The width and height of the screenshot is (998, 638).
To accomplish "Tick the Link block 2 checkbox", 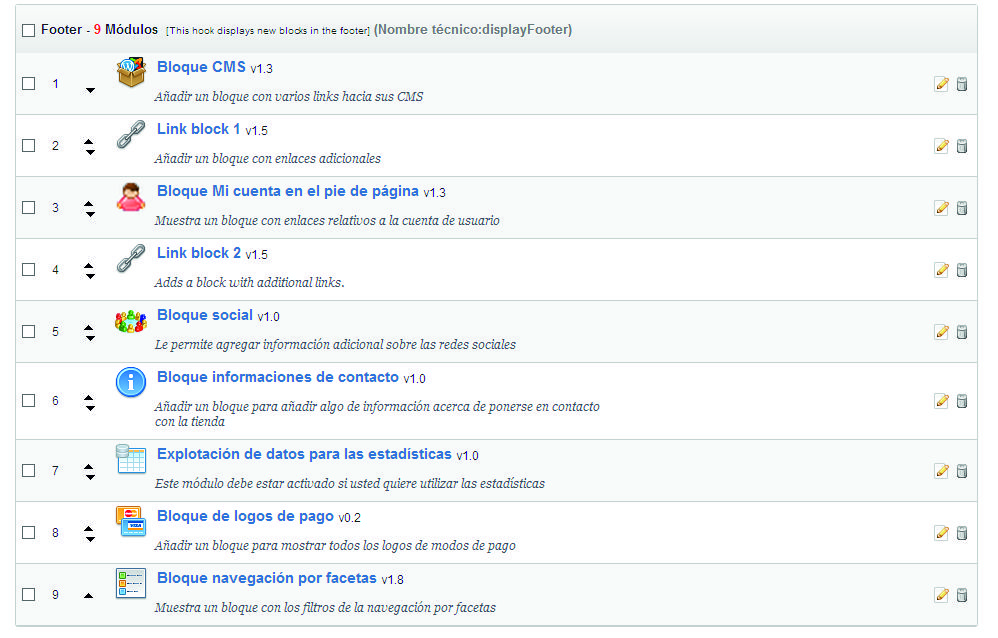I will pyautogui.click(x=29, y=270).
